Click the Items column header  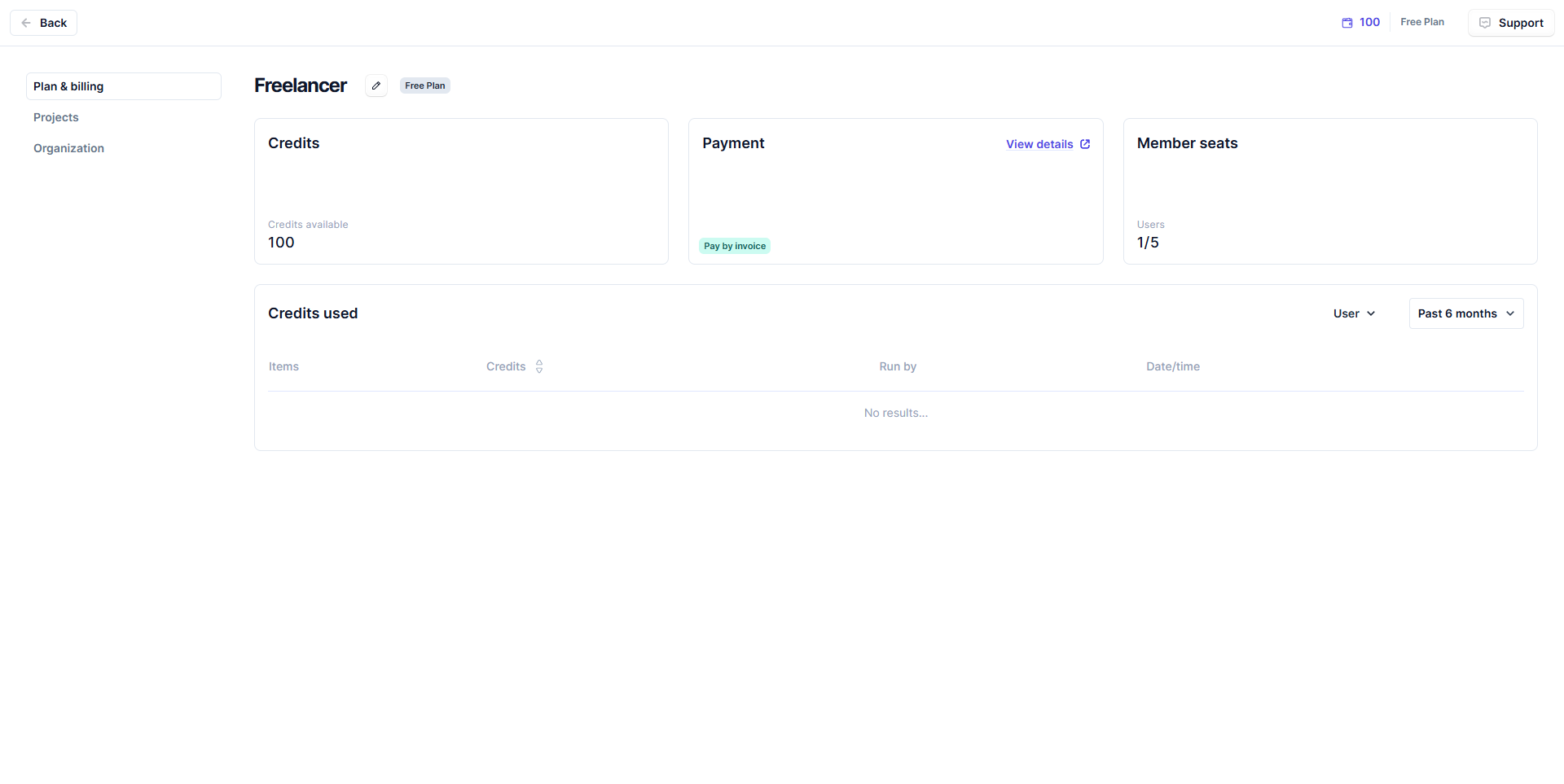click(283, 366)
